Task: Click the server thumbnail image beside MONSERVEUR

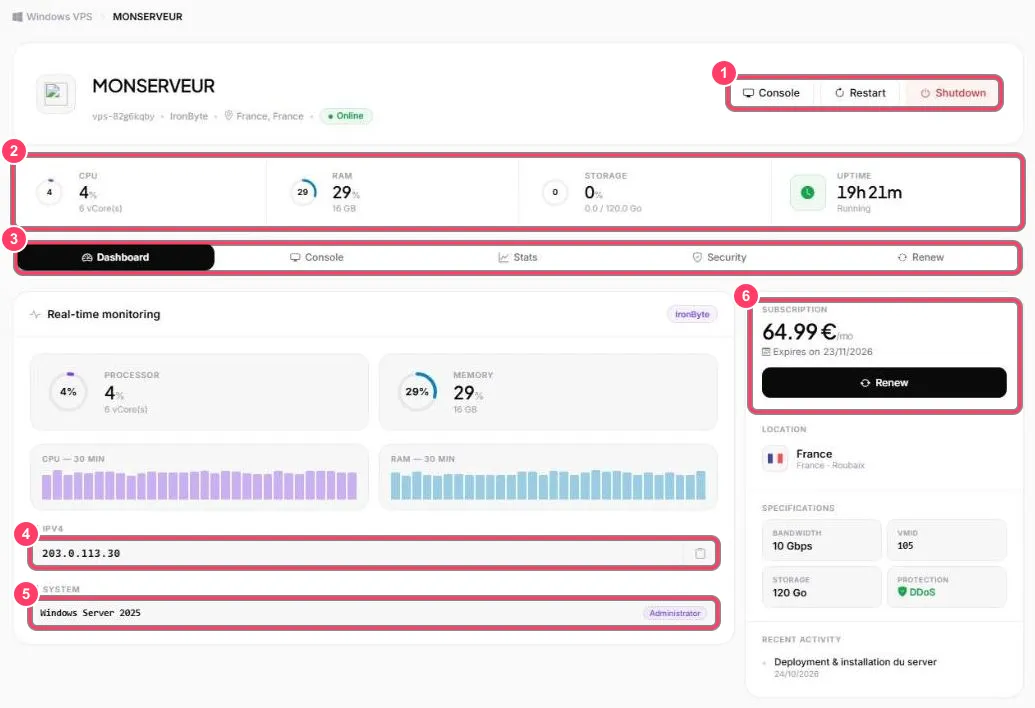Action: pyautogui.click(x=56, y=94)
